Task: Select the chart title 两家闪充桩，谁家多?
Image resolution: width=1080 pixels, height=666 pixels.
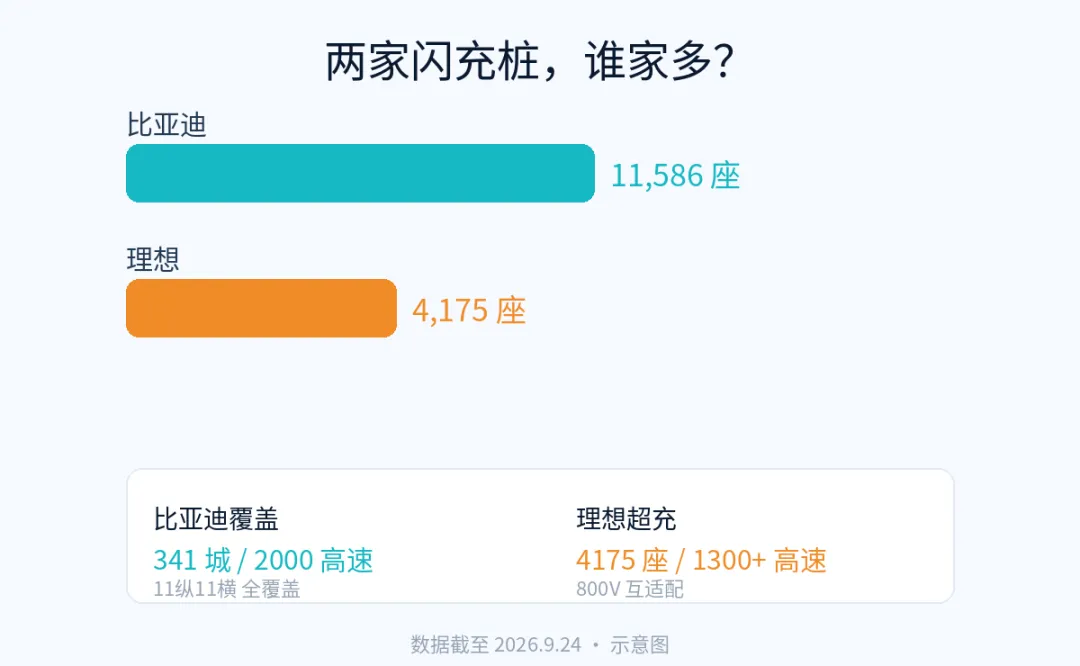Action: 530,61
